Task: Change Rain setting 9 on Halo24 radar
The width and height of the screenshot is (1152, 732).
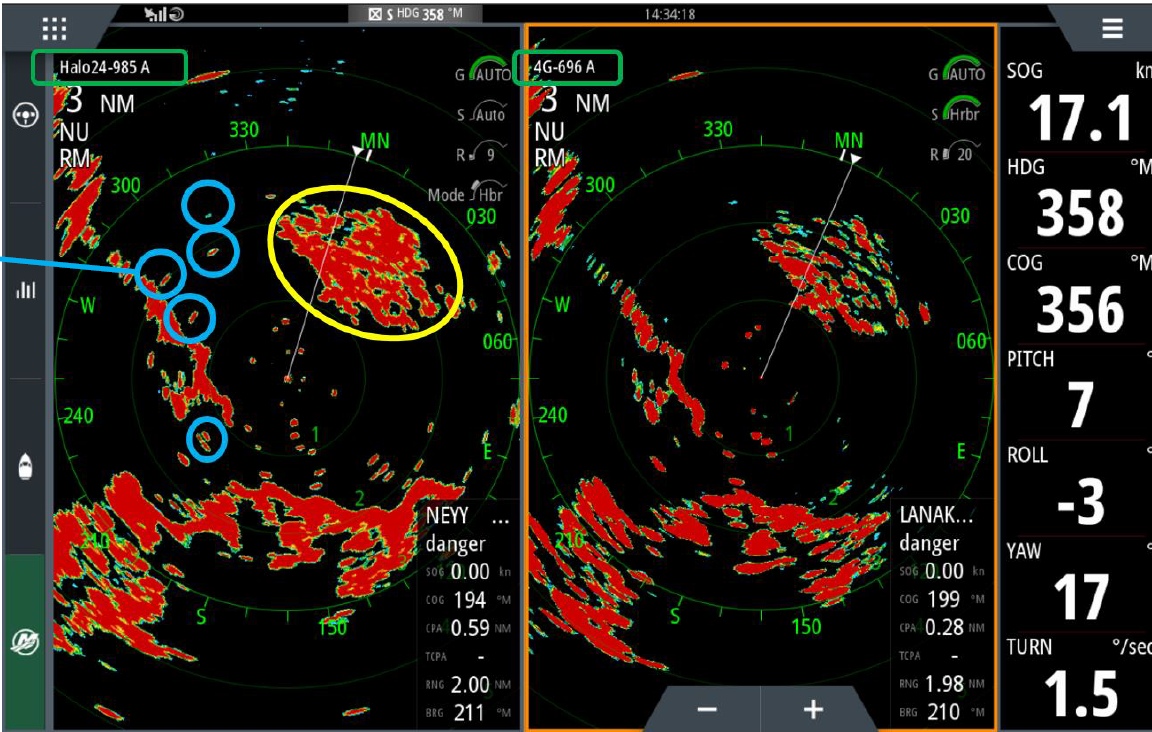Action: pos(484,155)
